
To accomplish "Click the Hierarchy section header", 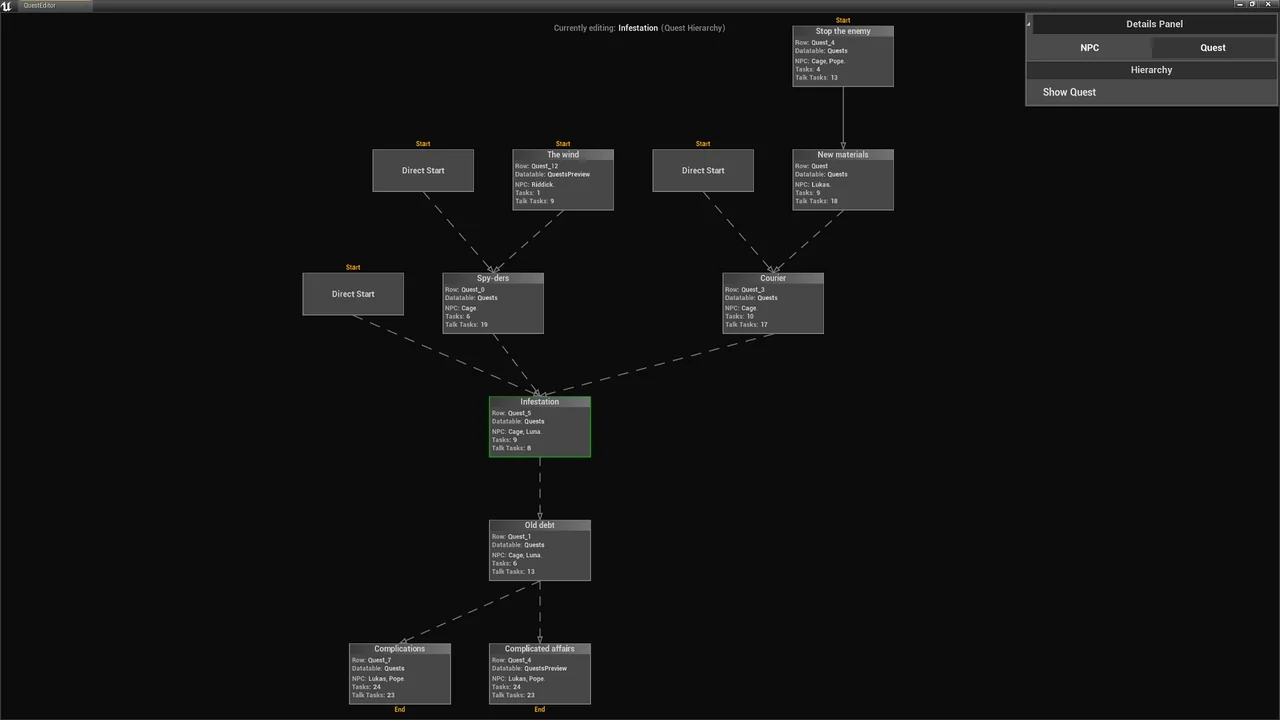I will click(1151, 70).
